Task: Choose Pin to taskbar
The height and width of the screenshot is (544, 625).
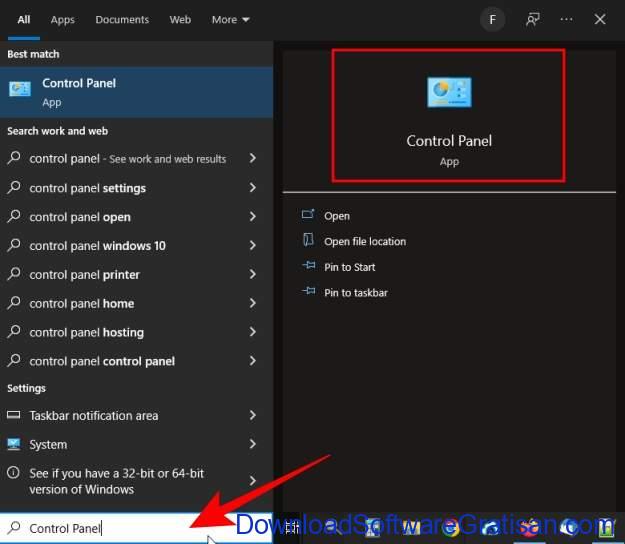Action: click(356, 293)
